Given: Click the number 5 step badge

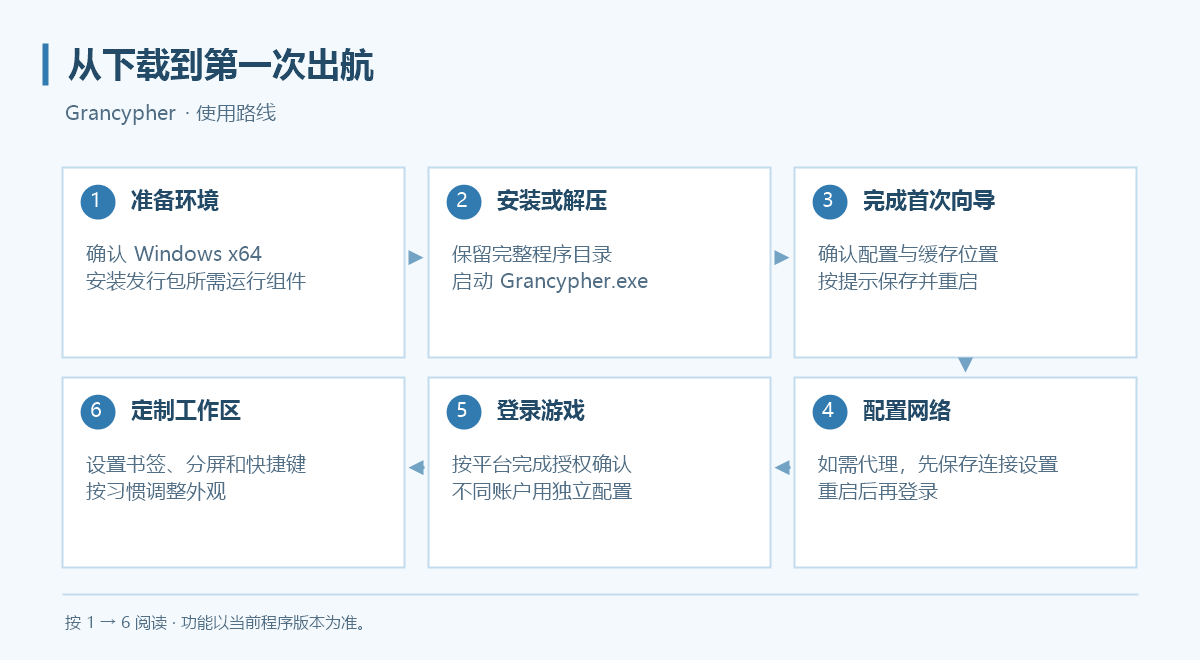Looking at the screenshot, I should pos(463,411).
